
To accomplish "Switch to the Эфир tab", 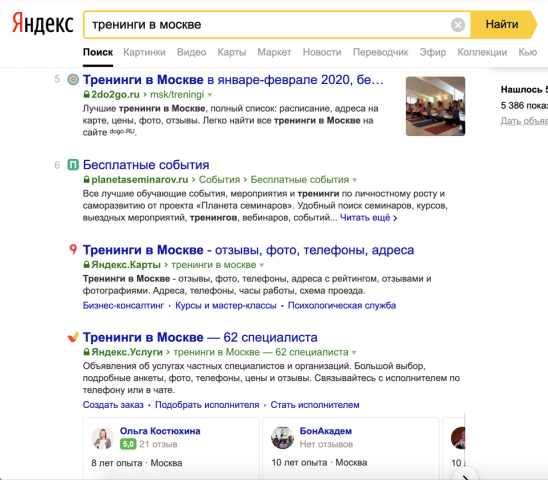I will pos(433,52).
